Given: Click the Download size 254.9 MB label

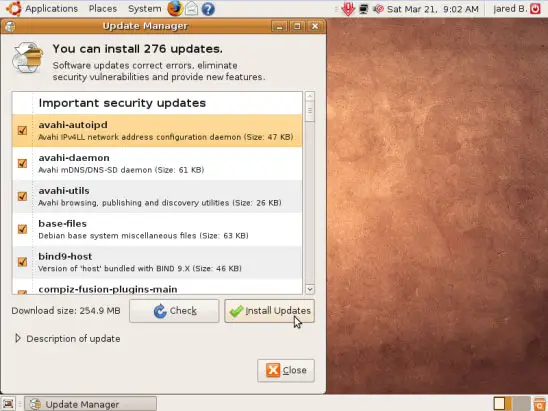Looking at the screenshot, I should [x=66, y=311].
